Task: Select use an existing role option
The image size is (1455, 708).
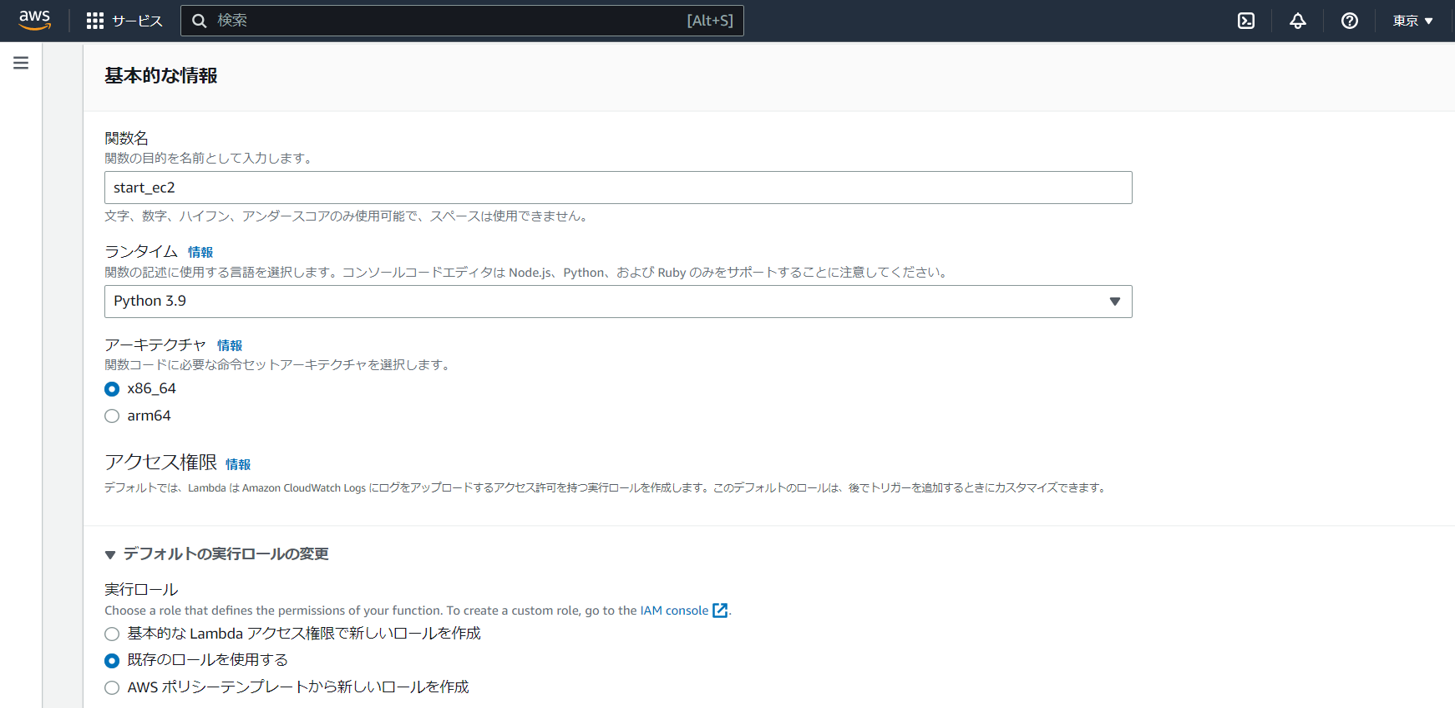Action: 112,661
